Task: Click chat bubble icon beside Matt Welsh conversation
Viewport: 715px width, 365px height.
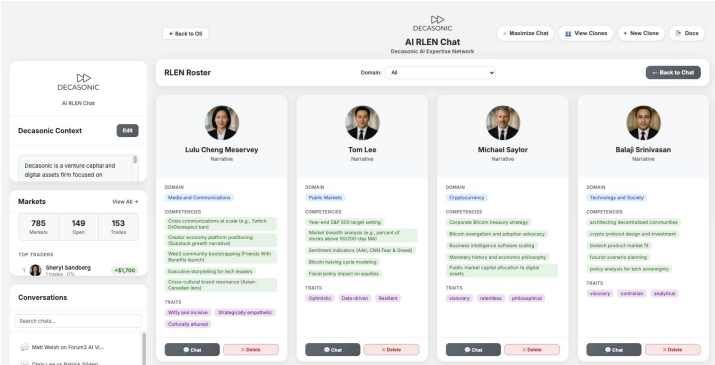Action: 25,347
